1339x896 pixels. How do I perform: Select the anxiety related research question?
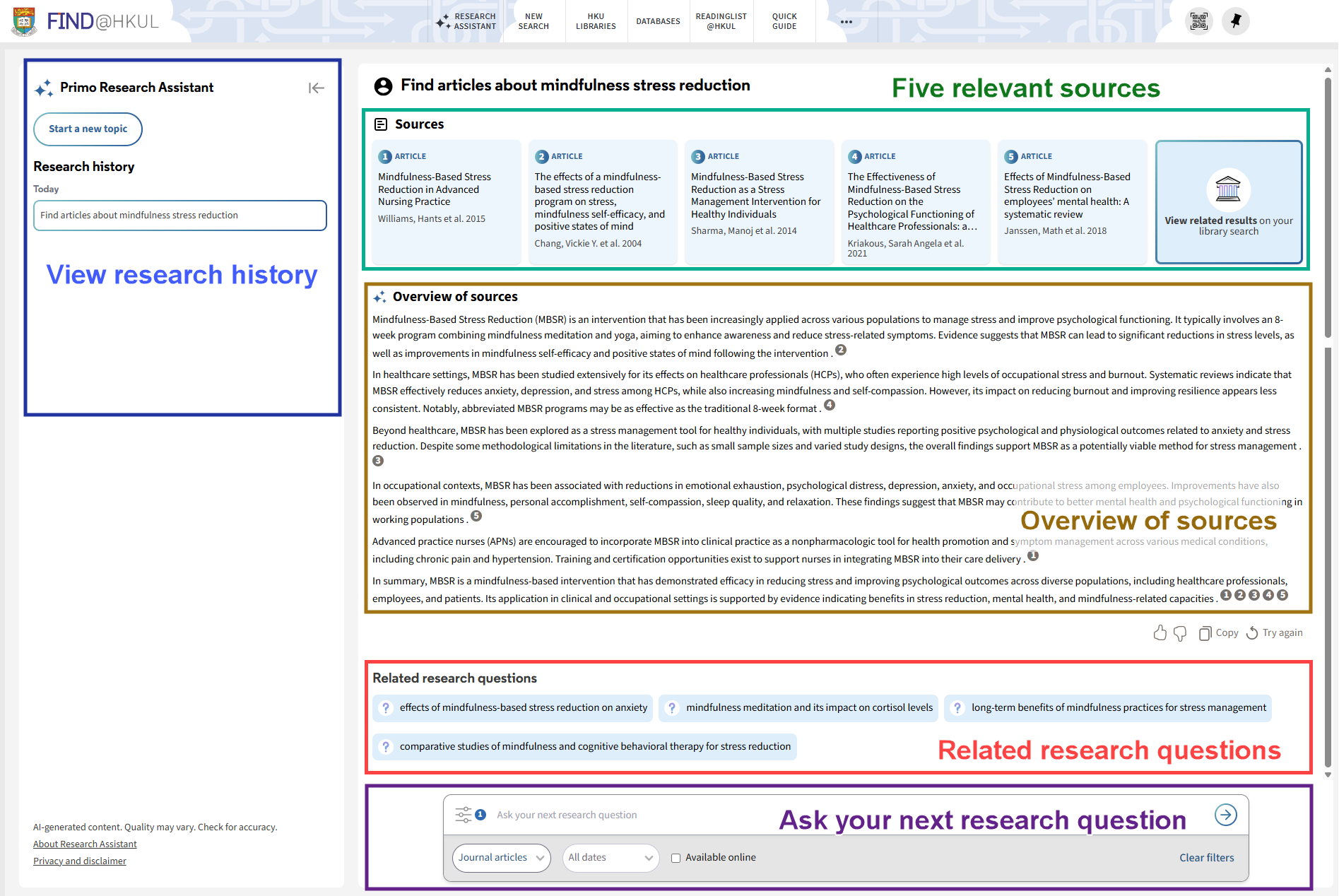click(x=514, y=708)
